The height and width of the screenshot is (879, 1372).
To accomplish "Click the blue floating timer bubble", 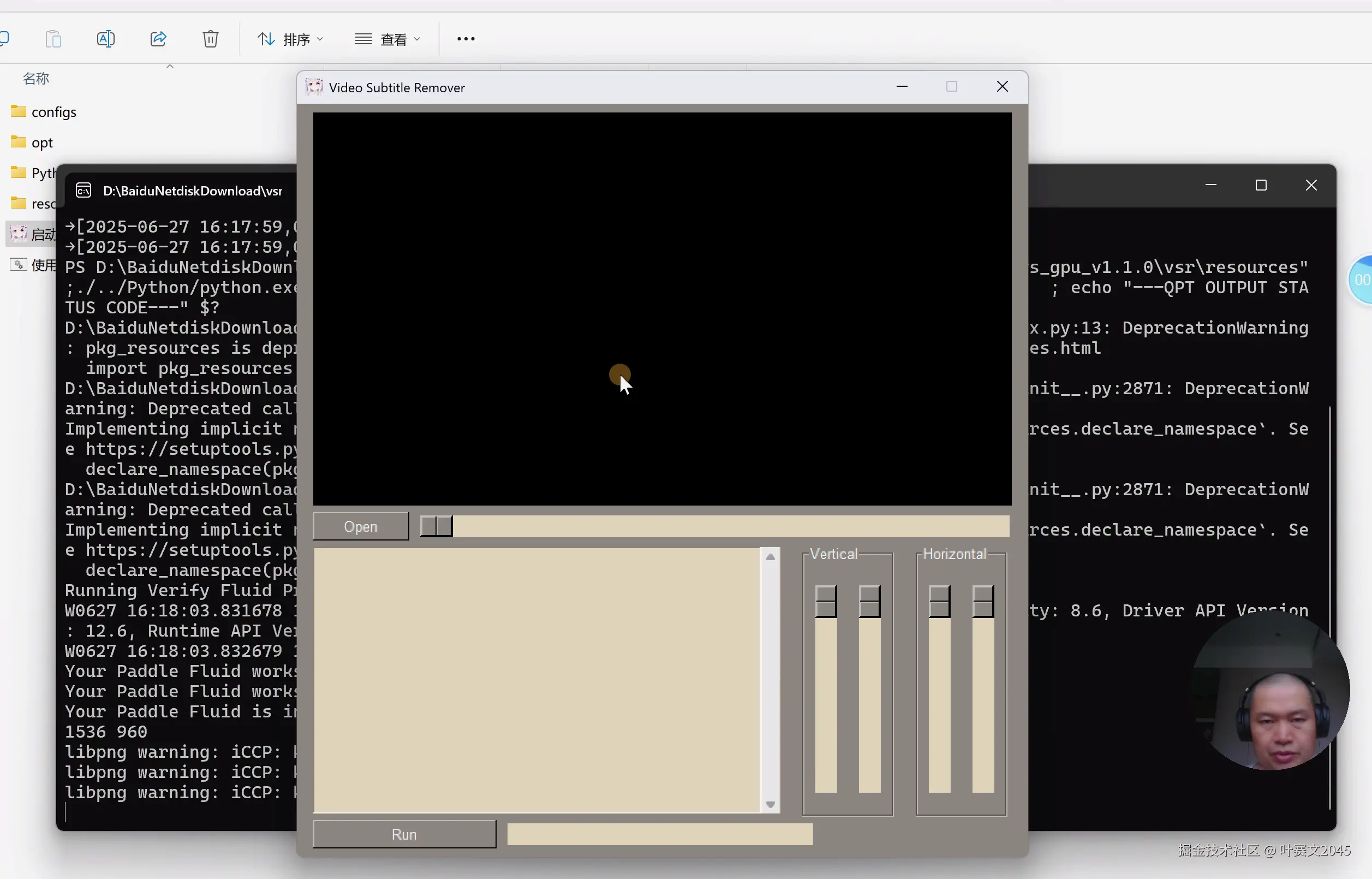I will [x=1361, y=280].
